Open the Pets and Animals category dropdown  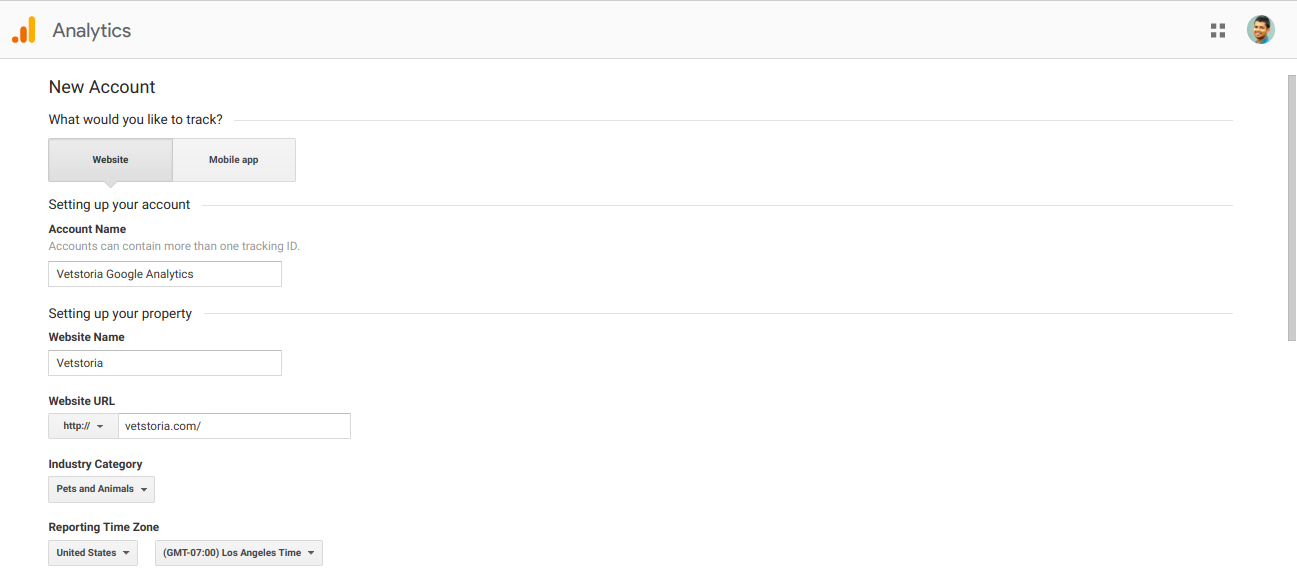101,489
